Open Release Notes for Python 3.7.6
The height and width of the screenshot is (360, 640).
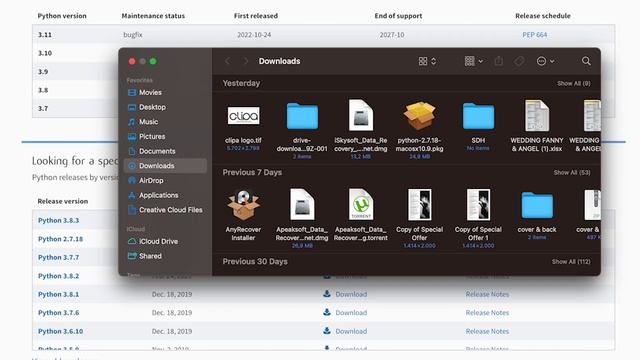point(487,313)
